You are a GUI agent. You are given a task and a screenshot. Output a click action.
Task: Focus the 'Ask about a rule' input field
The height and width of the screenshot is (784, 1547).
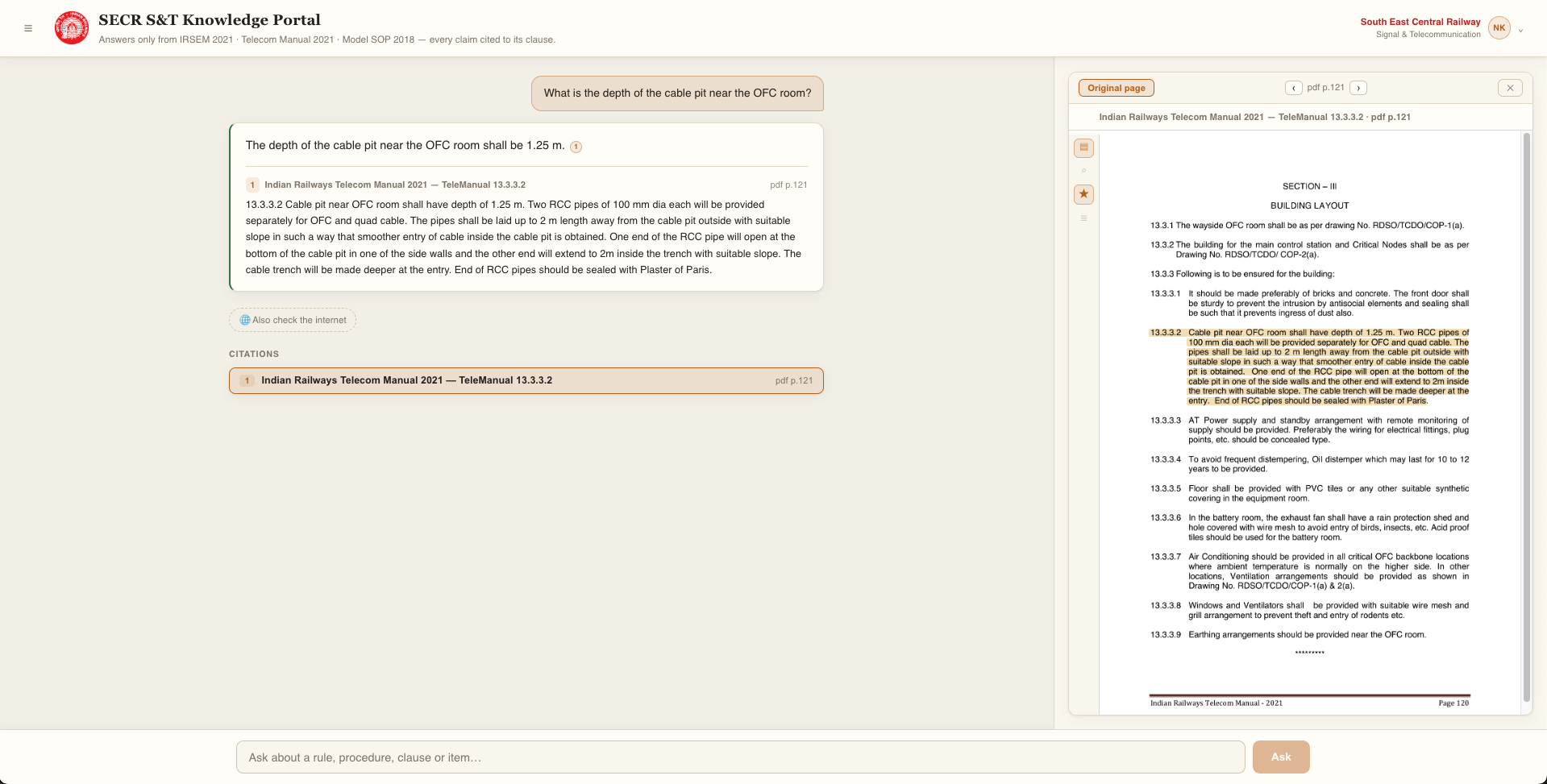(740, 757)
